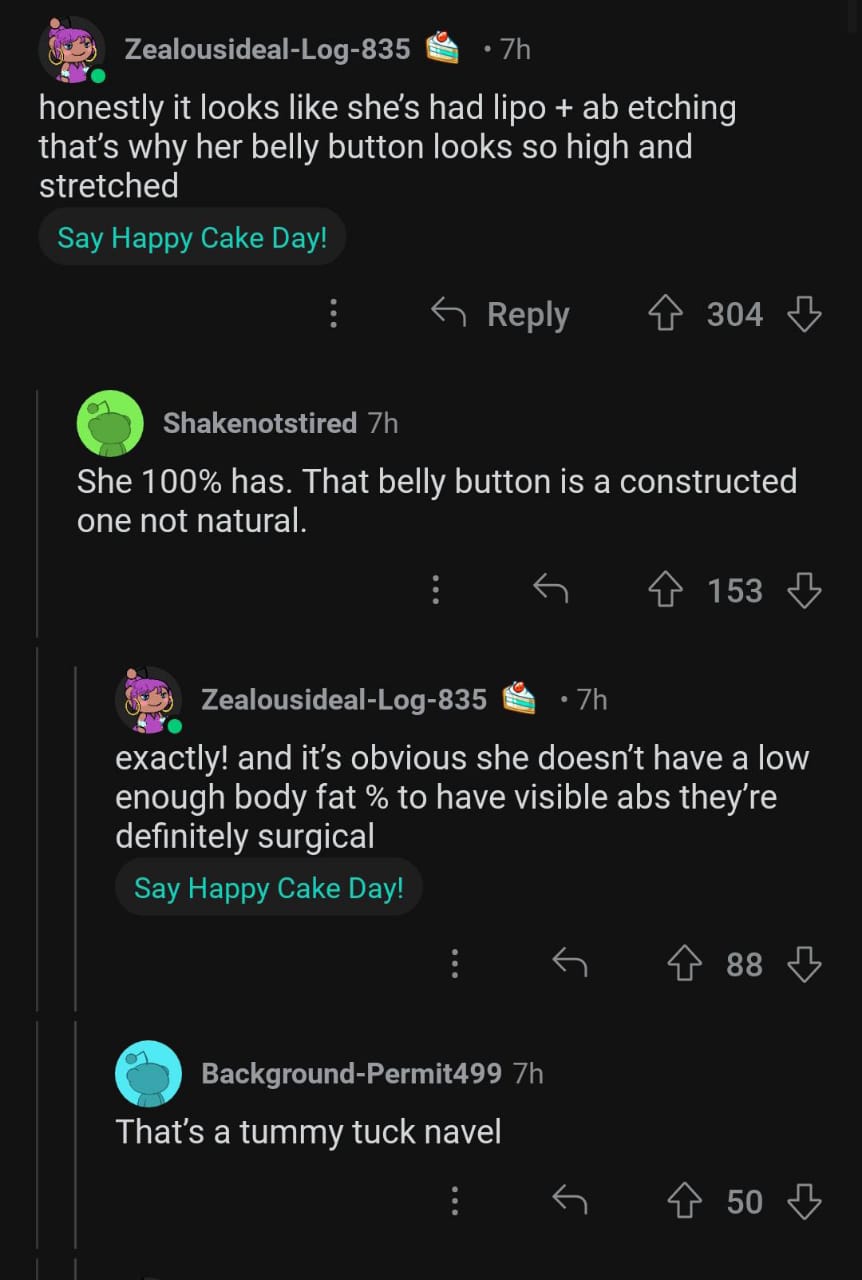
Task: Downvote Background-Permit499's comment
Action: (804, 1201)
